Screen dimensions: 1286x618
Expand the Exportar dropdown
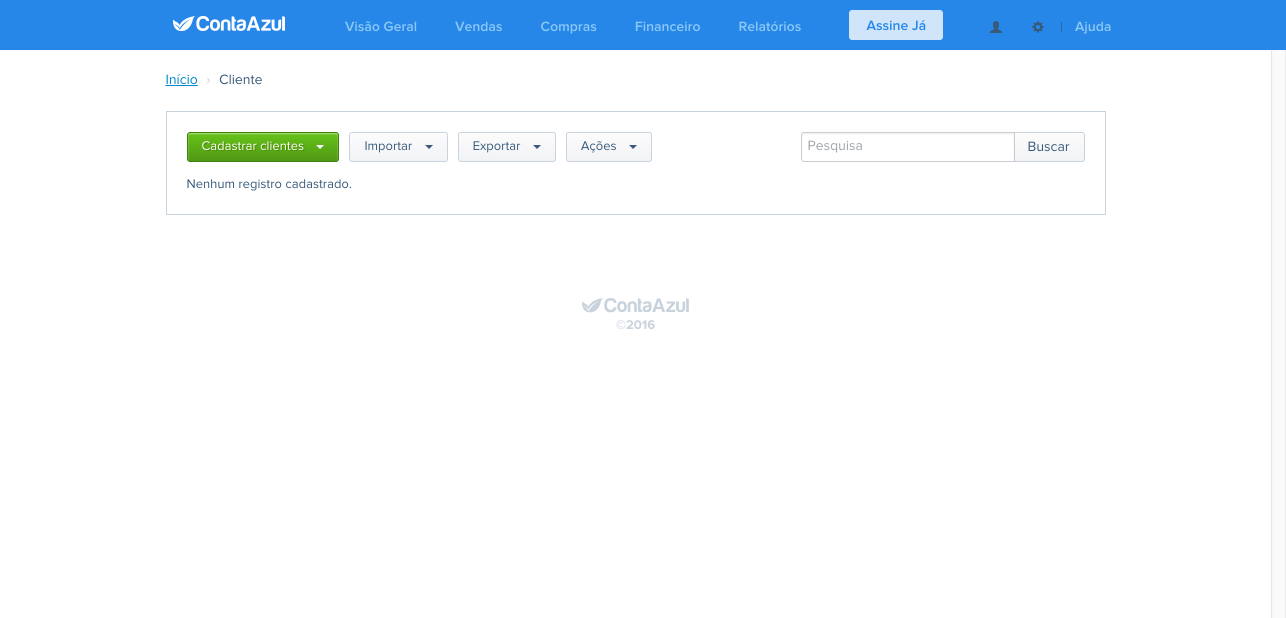point(507,147)
